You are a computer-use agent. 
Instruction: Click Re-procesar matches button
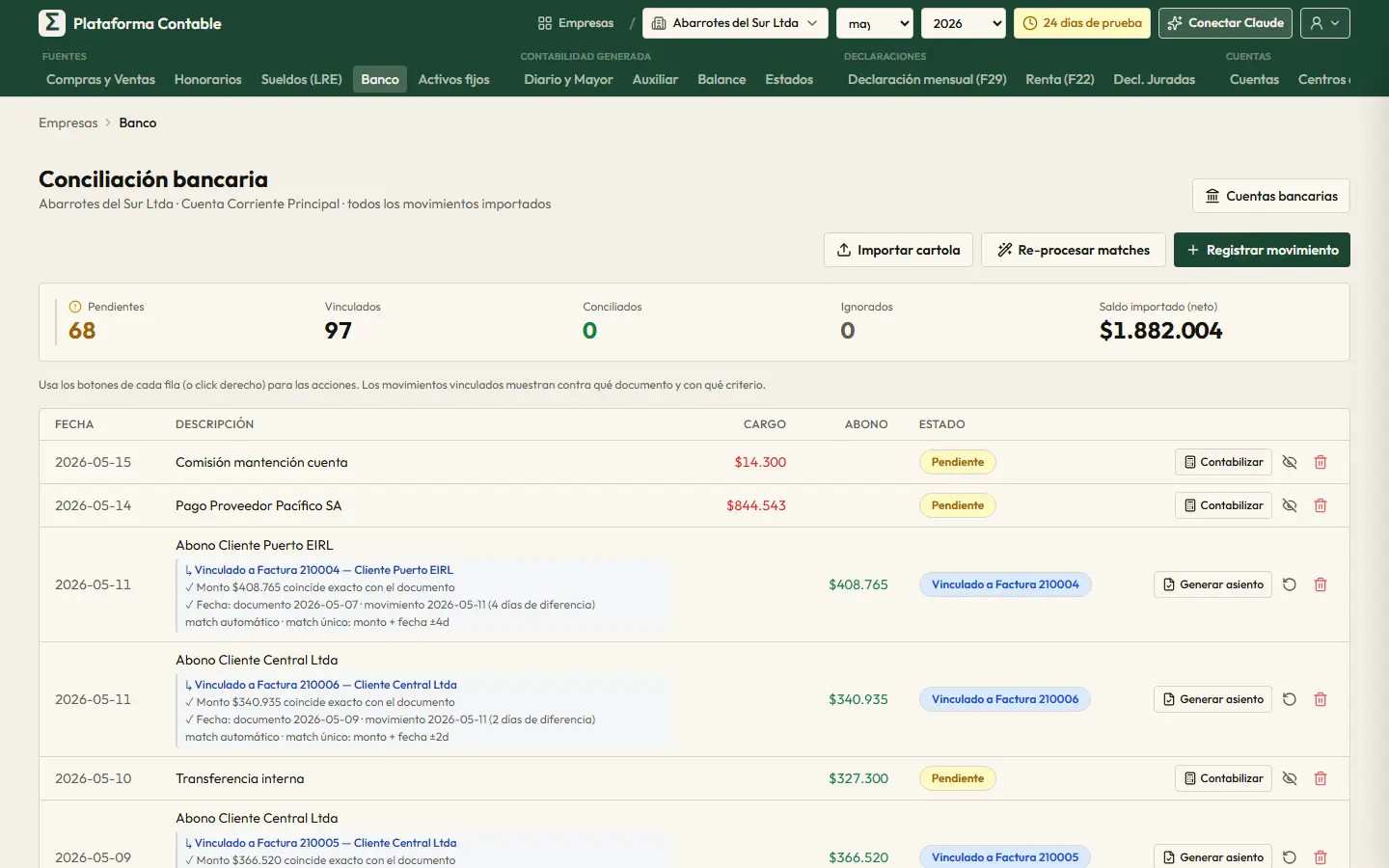1074,250
